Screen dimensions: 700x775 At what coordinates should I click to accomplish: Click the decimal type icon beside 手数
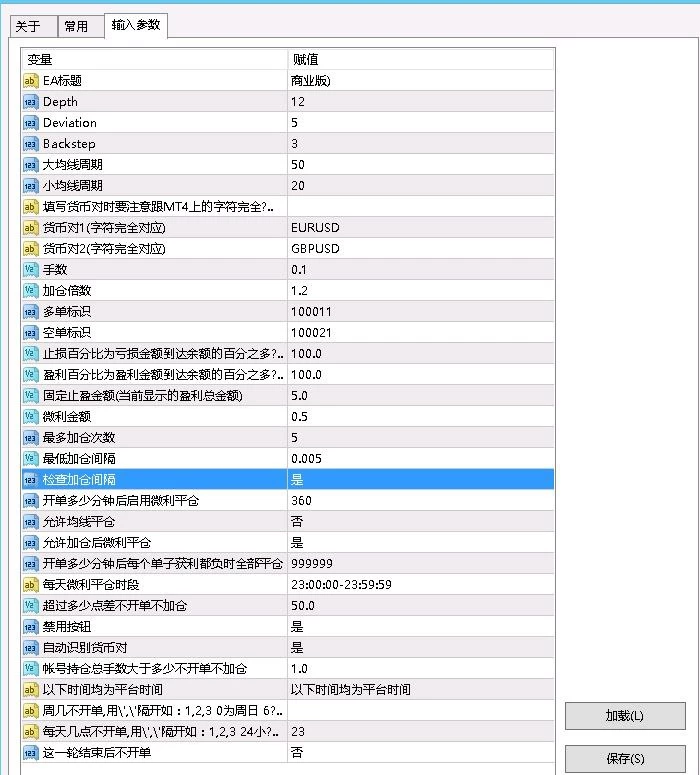[30, 270]
